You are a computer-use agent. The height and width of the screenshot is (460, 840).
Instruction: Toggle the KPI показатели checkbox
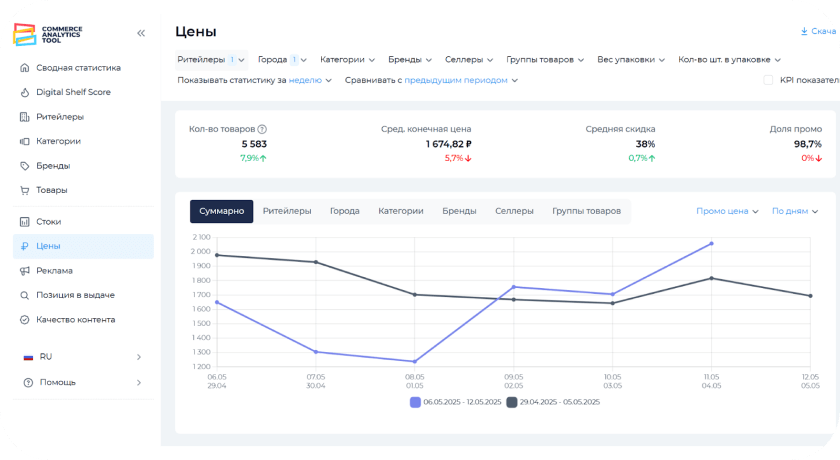point(768,80)
